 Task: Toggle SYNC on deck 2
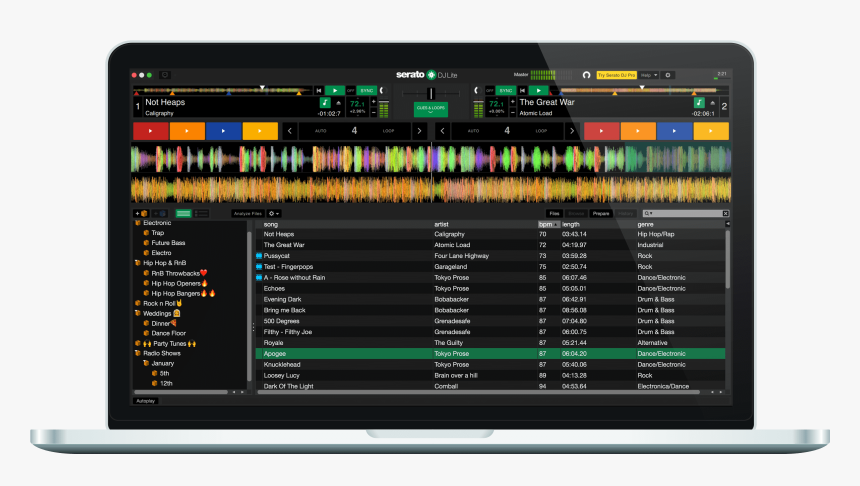click(x=506, y=91)
